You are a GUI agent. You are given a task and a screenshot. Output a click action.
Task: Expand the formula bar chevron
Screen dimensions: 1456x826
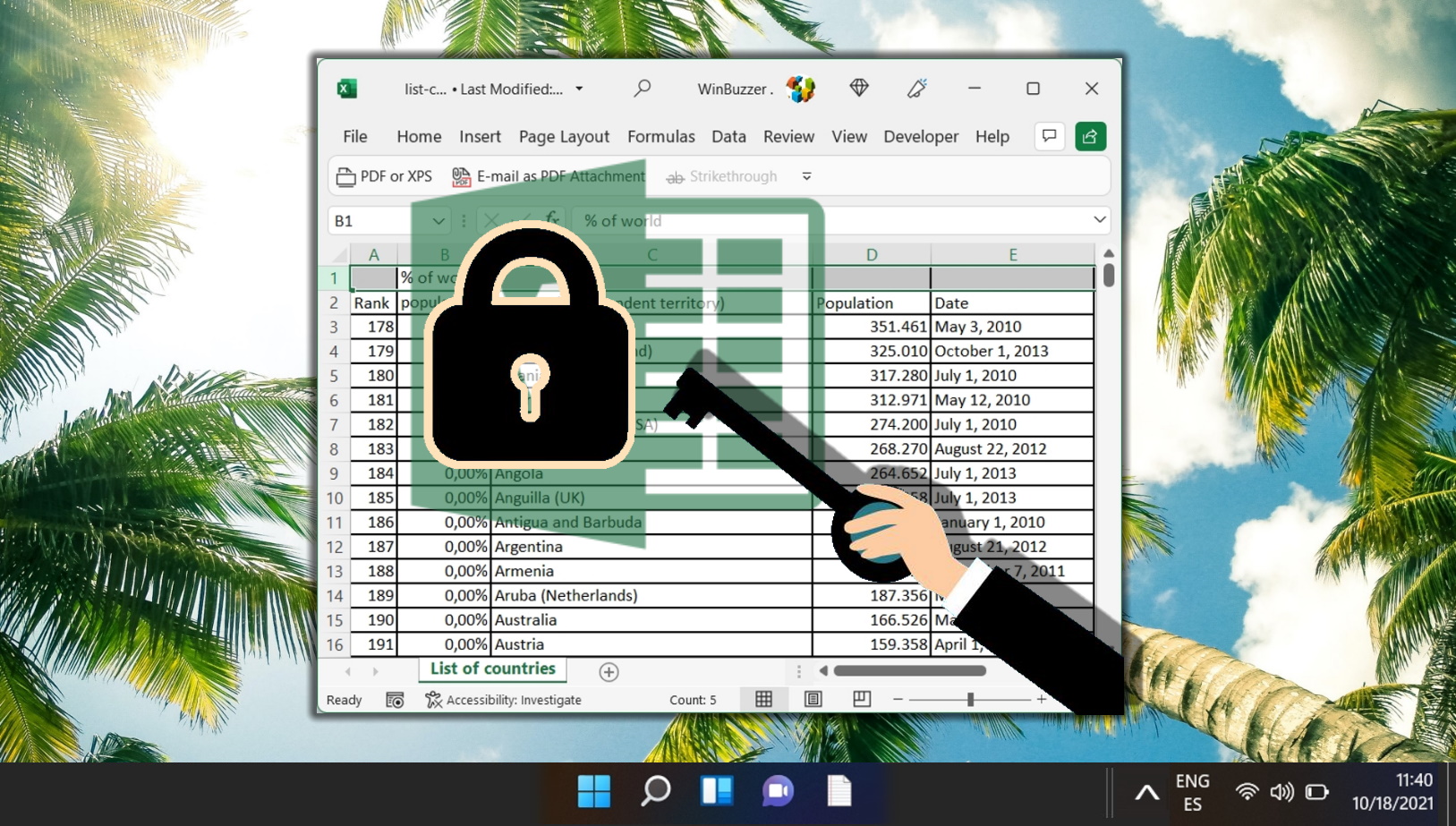click(x=1099, y=220)
